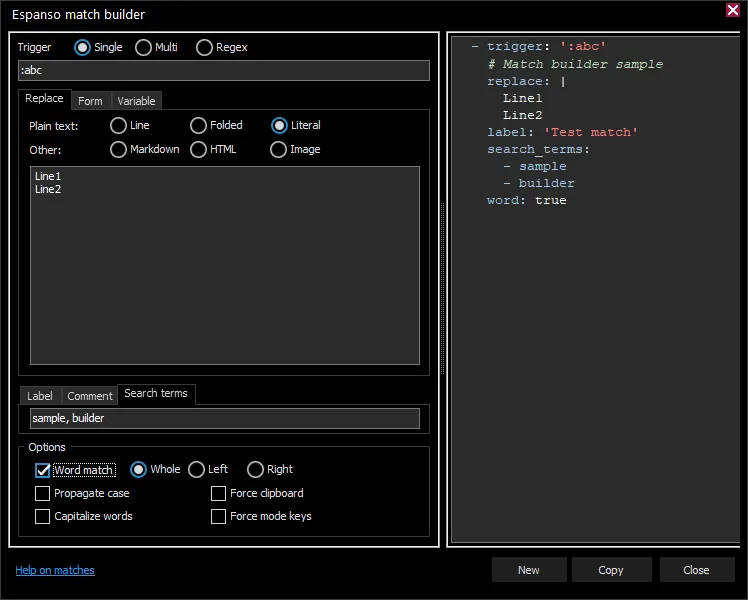Screen dimensions: 748x600
Task: Open the Comment tab
Action: click(x=90, y=396)
